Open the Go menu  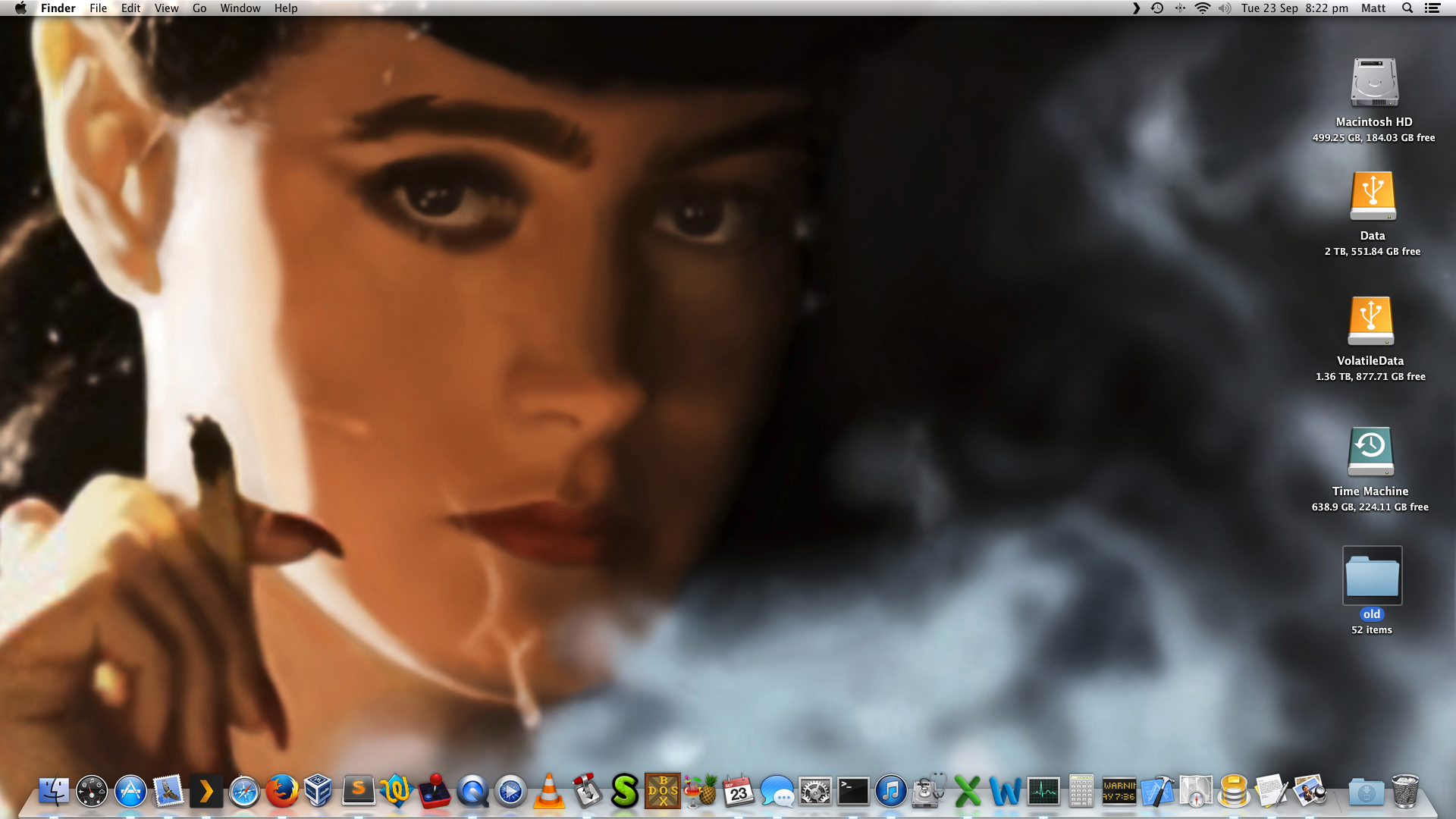click(x=199, y=8)
